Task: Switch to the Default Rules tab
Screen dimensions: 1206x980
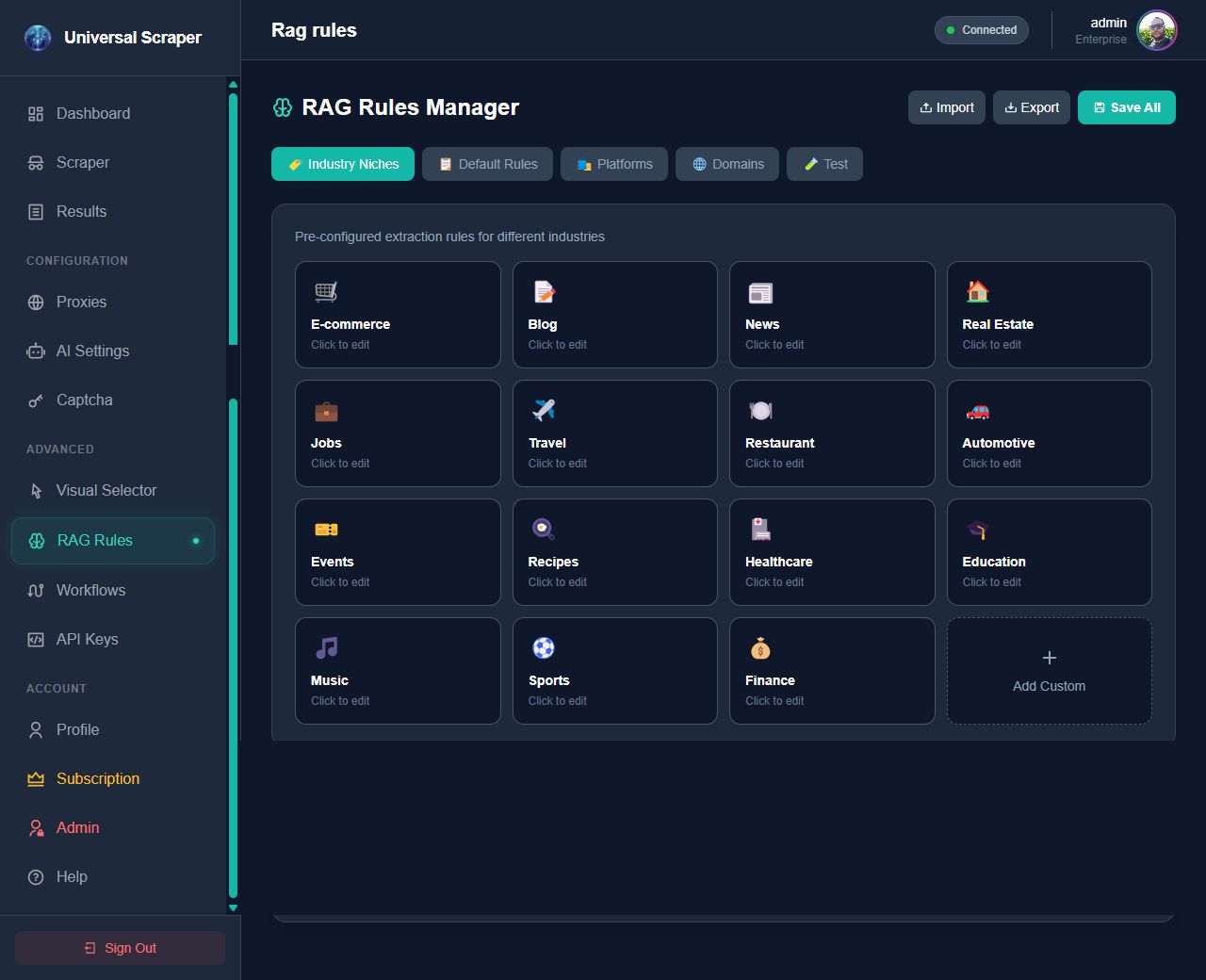Action: pyautogui.click(x=487, y=164)
